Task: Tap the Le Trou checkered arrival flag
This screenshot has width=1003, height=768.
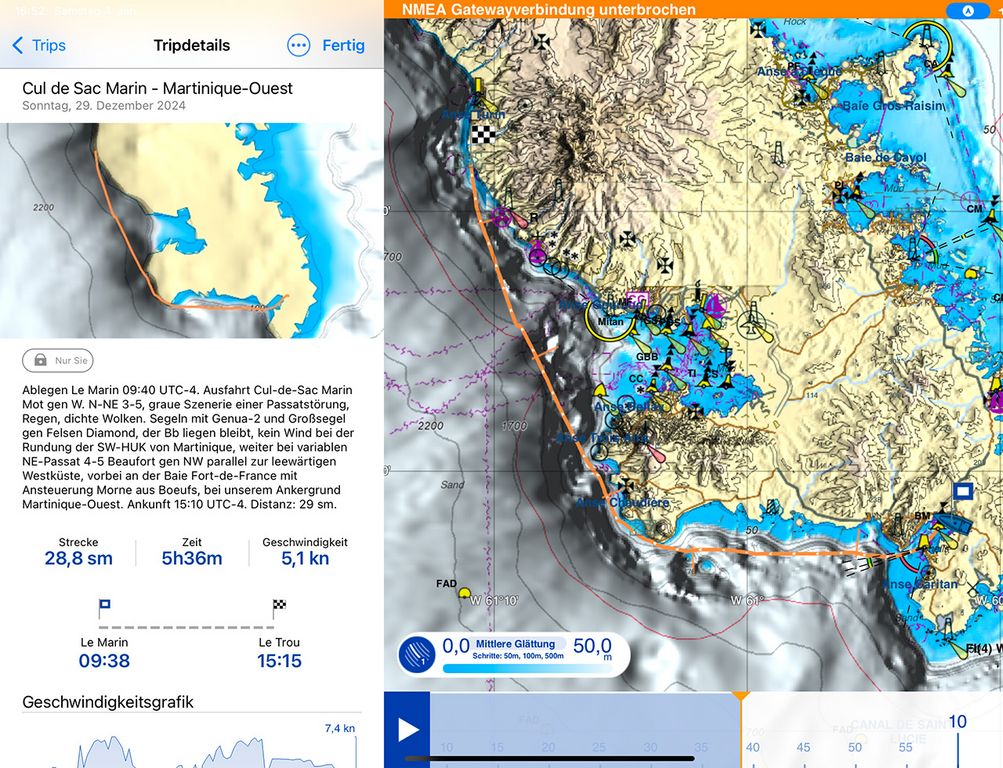Action: coord(279,607)
